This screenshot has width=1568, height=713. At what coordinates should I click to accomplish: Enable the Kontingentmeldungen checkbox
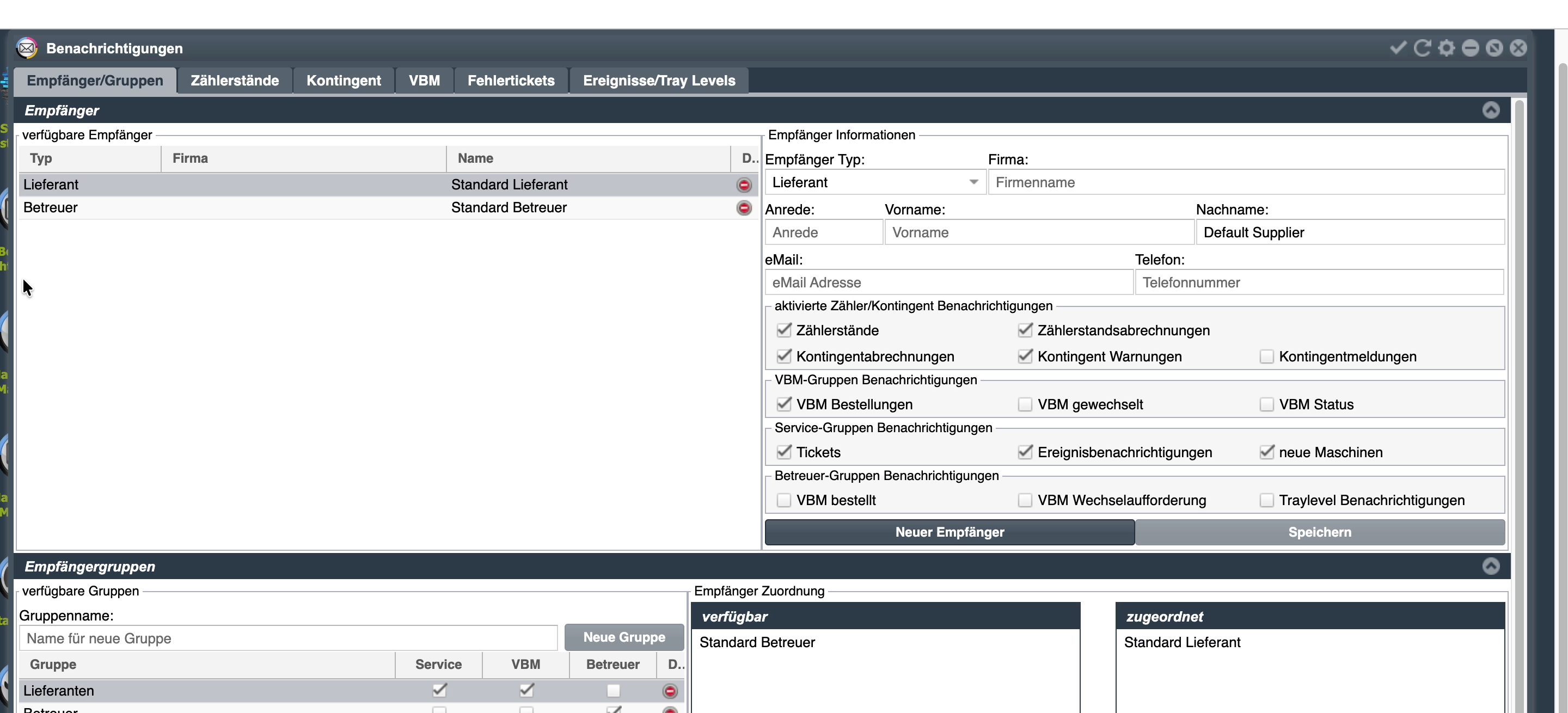pos(1267,356)
